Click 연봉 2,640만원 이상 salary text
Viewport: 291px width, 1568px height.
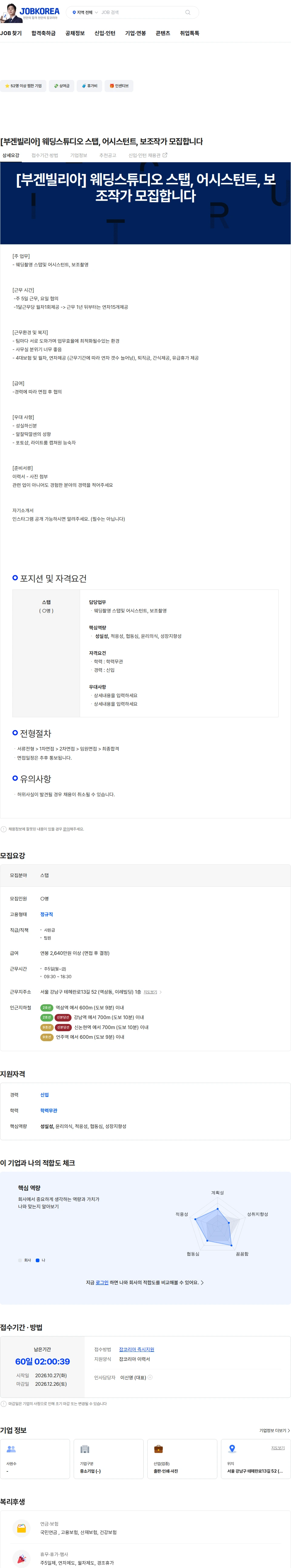point(75,953)
